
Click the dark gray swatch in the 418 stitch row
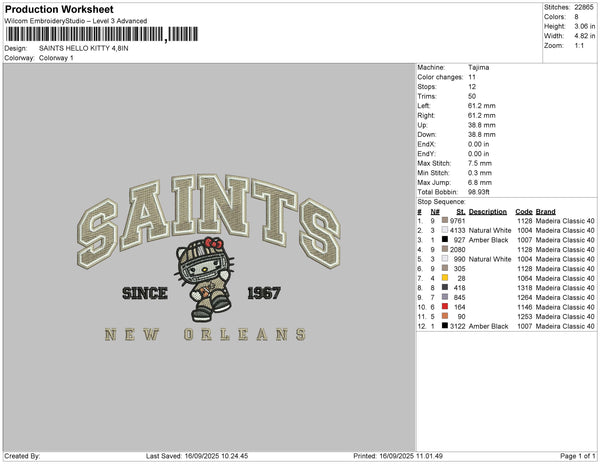445,287
